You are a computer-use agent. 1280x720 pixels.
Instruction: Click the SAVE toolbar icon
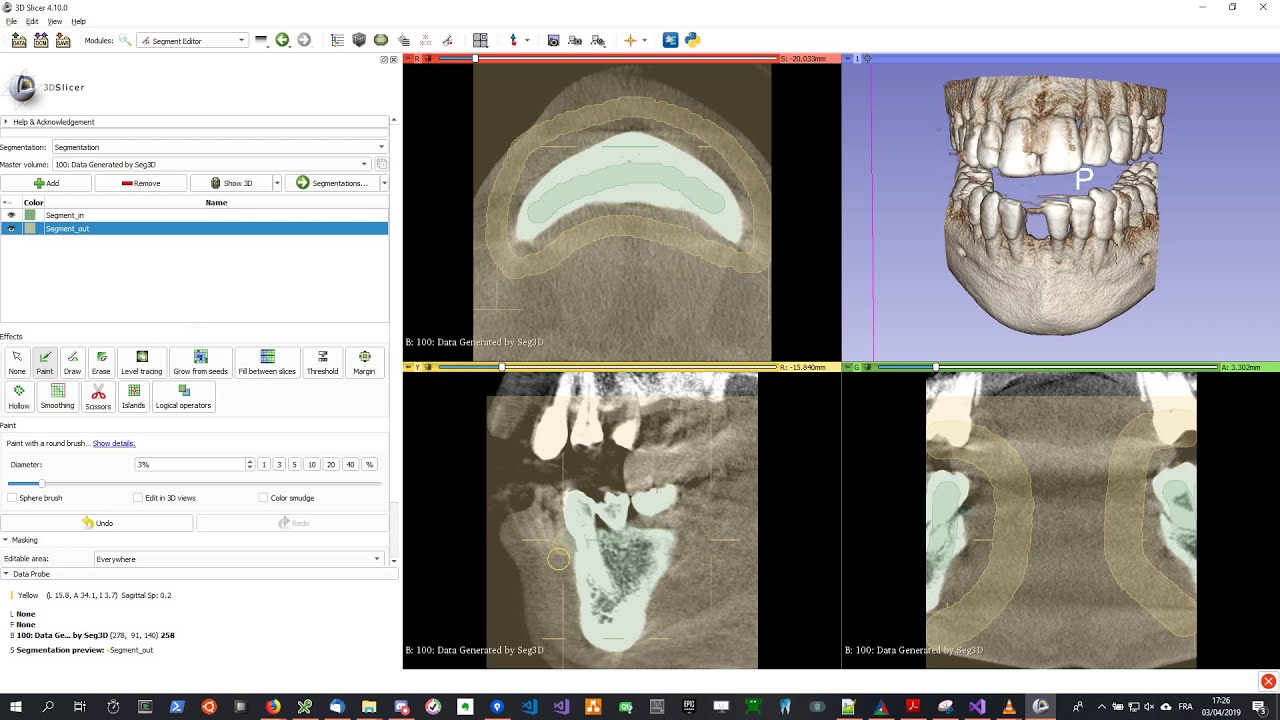[x=63, y=40]
